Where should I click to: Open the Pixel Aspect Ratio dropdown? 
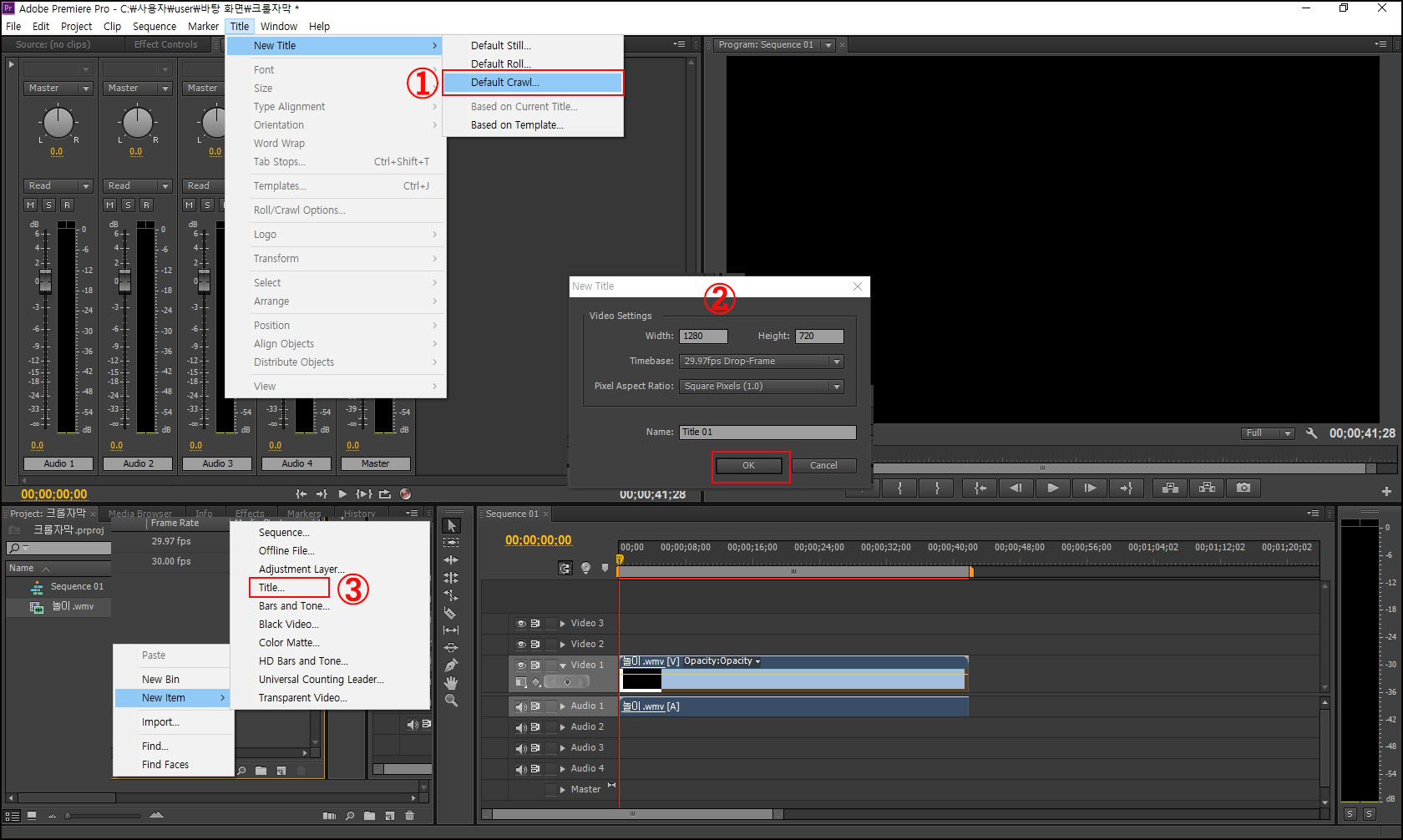[761, 386]
